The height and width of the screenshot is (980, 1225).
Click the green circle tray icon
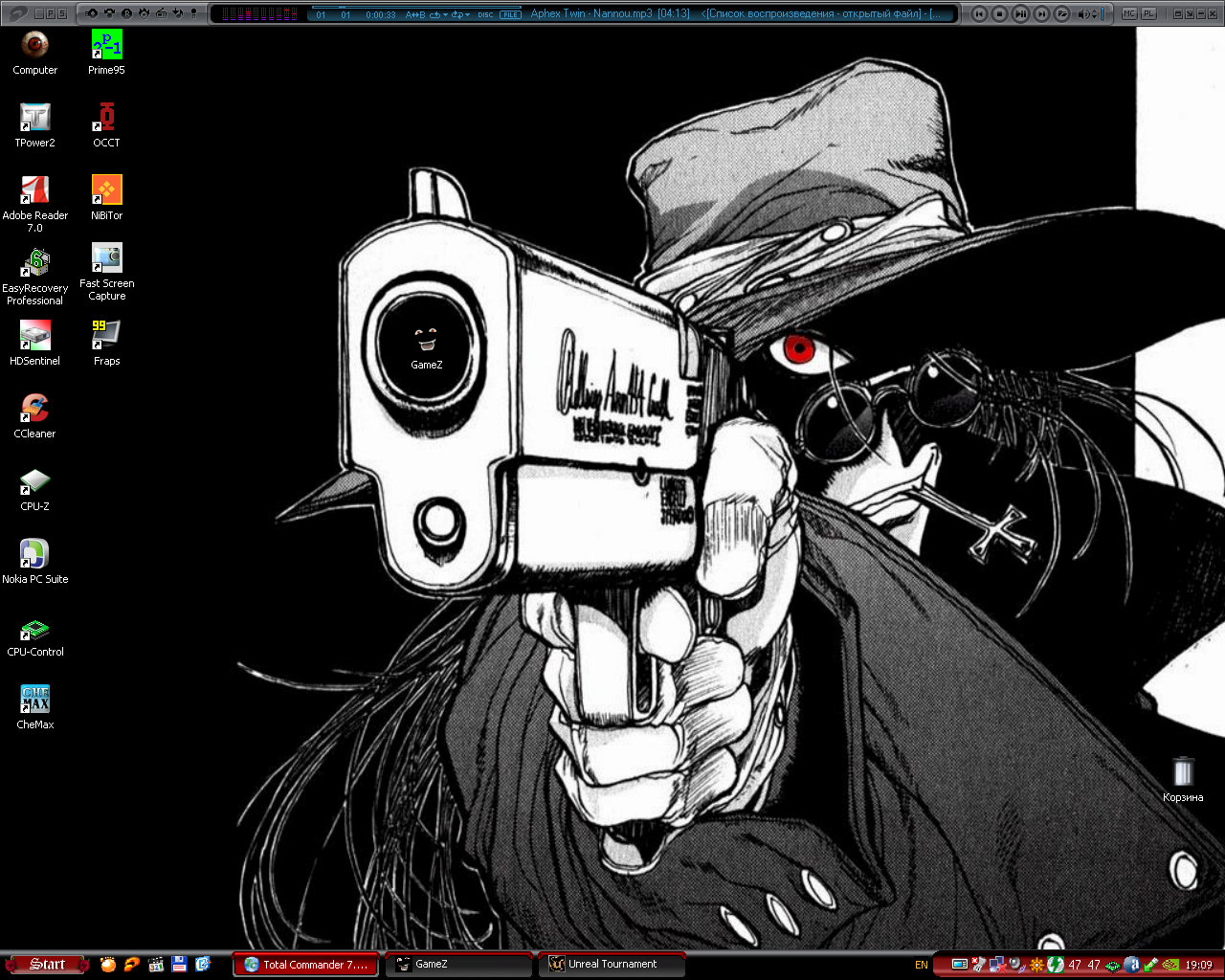pyautogui.click(x=1055, y=965)
